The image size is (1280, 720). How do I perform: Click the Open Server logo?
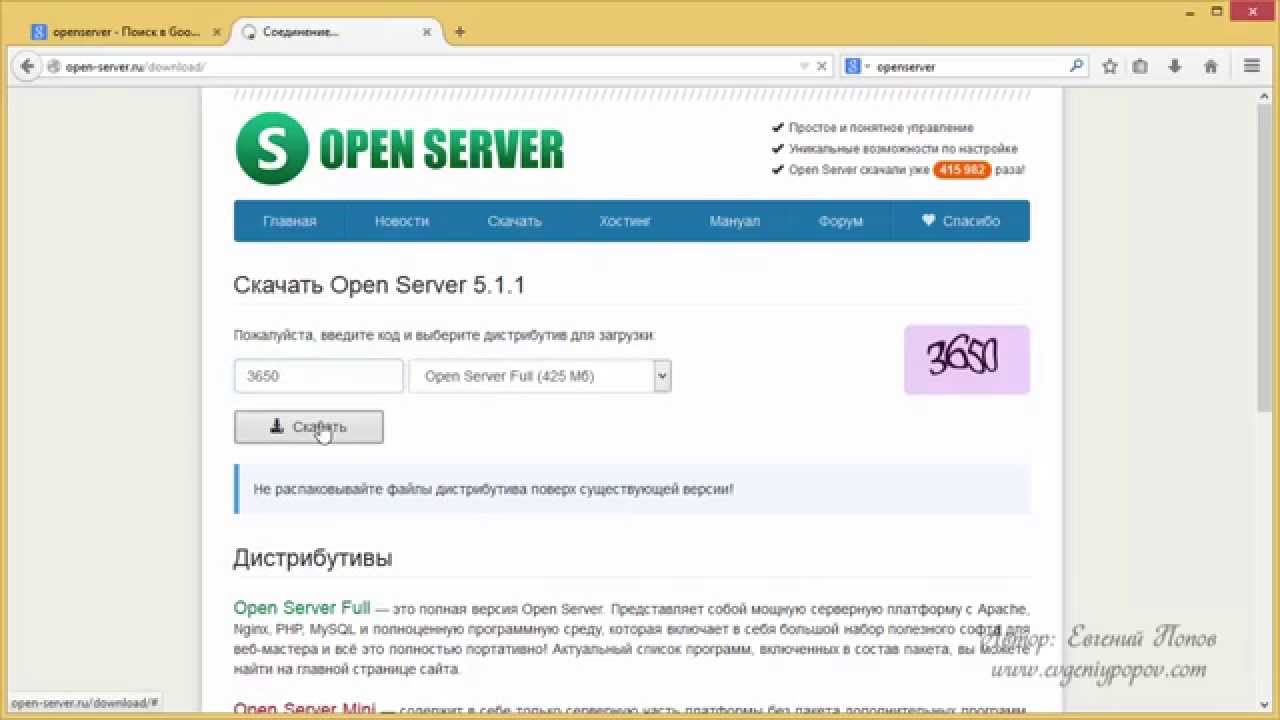click(400, 149)
